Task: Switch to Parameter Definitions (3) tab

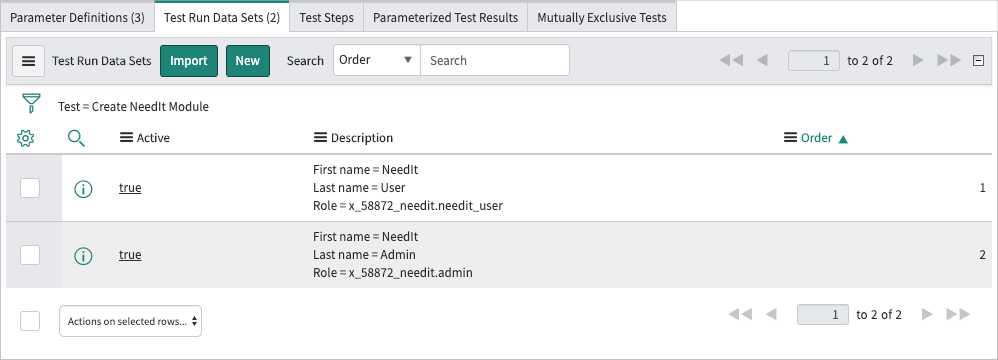Action: 78,17
